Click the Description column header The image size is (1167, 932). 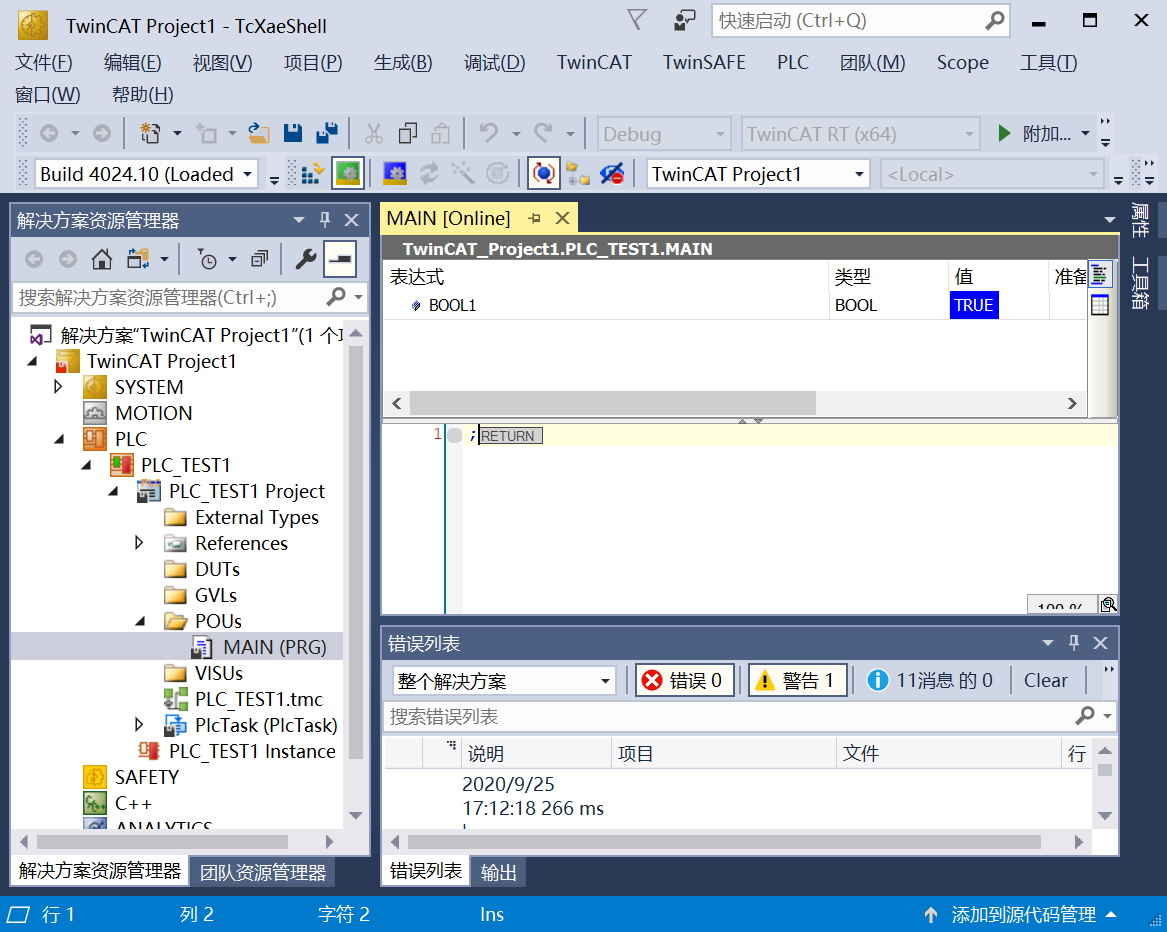[x=536, y=753]
